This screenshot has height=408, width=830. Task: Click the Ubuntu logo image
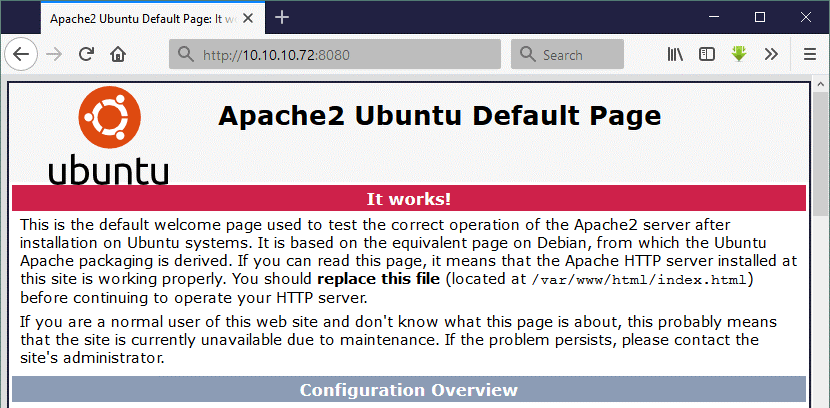pos(109,135)
